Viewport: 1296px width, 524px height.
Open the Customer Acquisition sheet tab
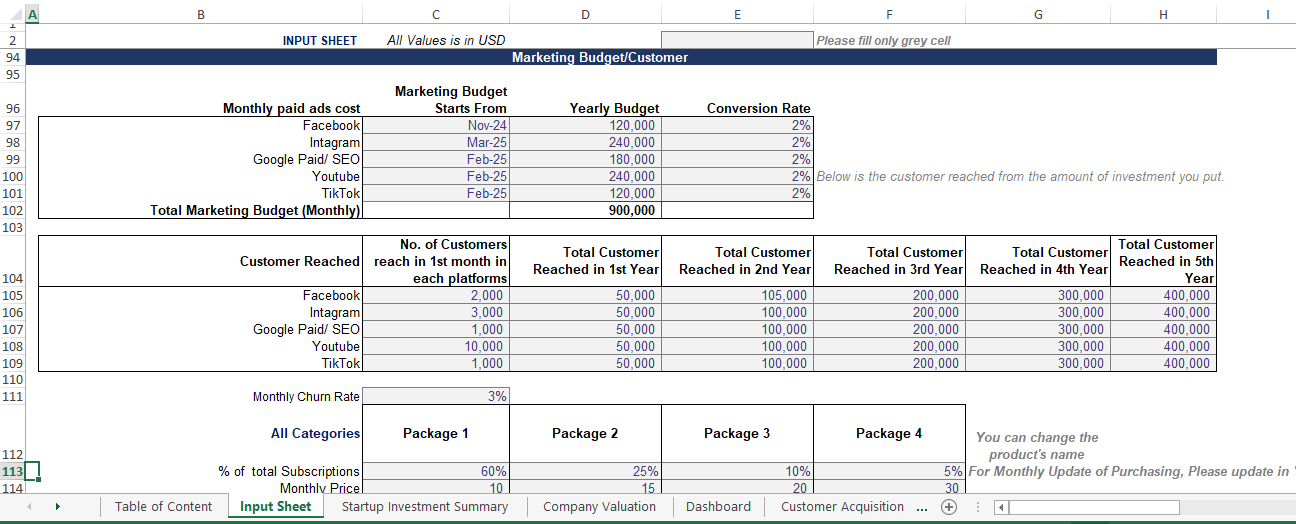tap(842, 507)
